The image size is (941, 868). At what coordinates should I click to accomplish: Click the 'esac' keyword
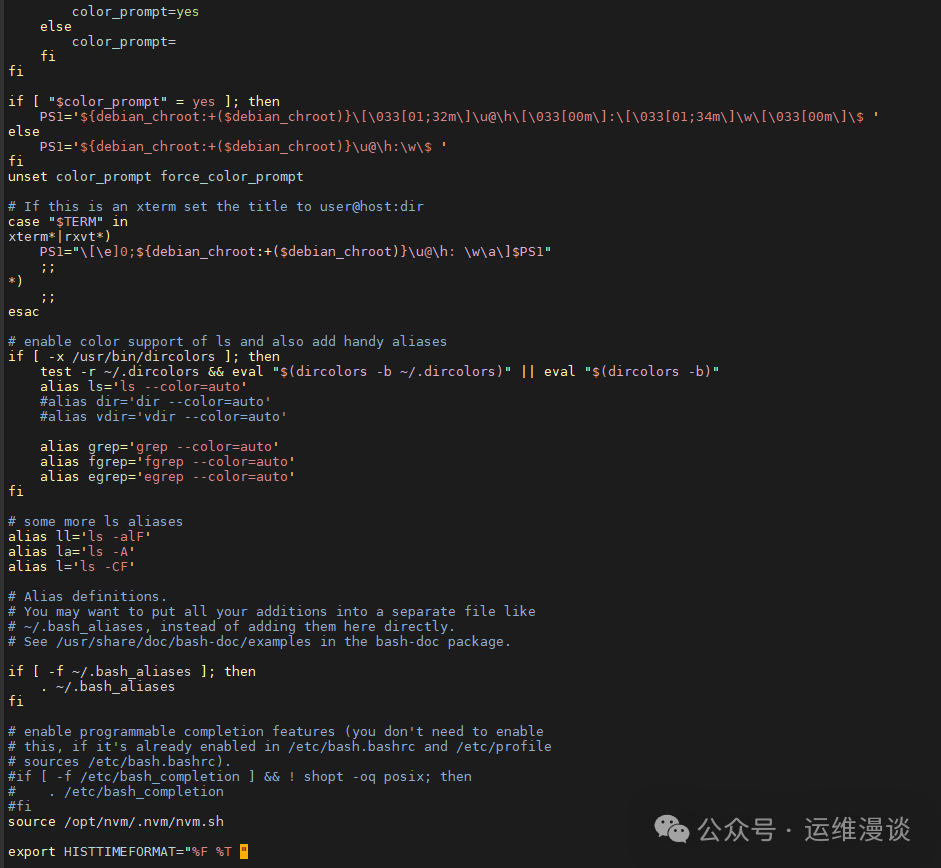(x=24, y=311)
